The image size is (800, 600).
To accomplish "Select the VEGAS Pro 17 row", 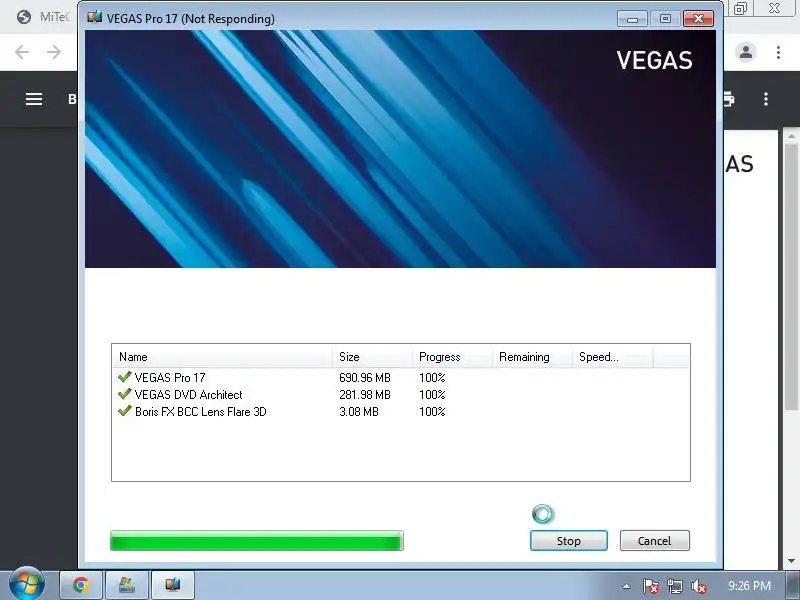I will [x=401, y=378].
